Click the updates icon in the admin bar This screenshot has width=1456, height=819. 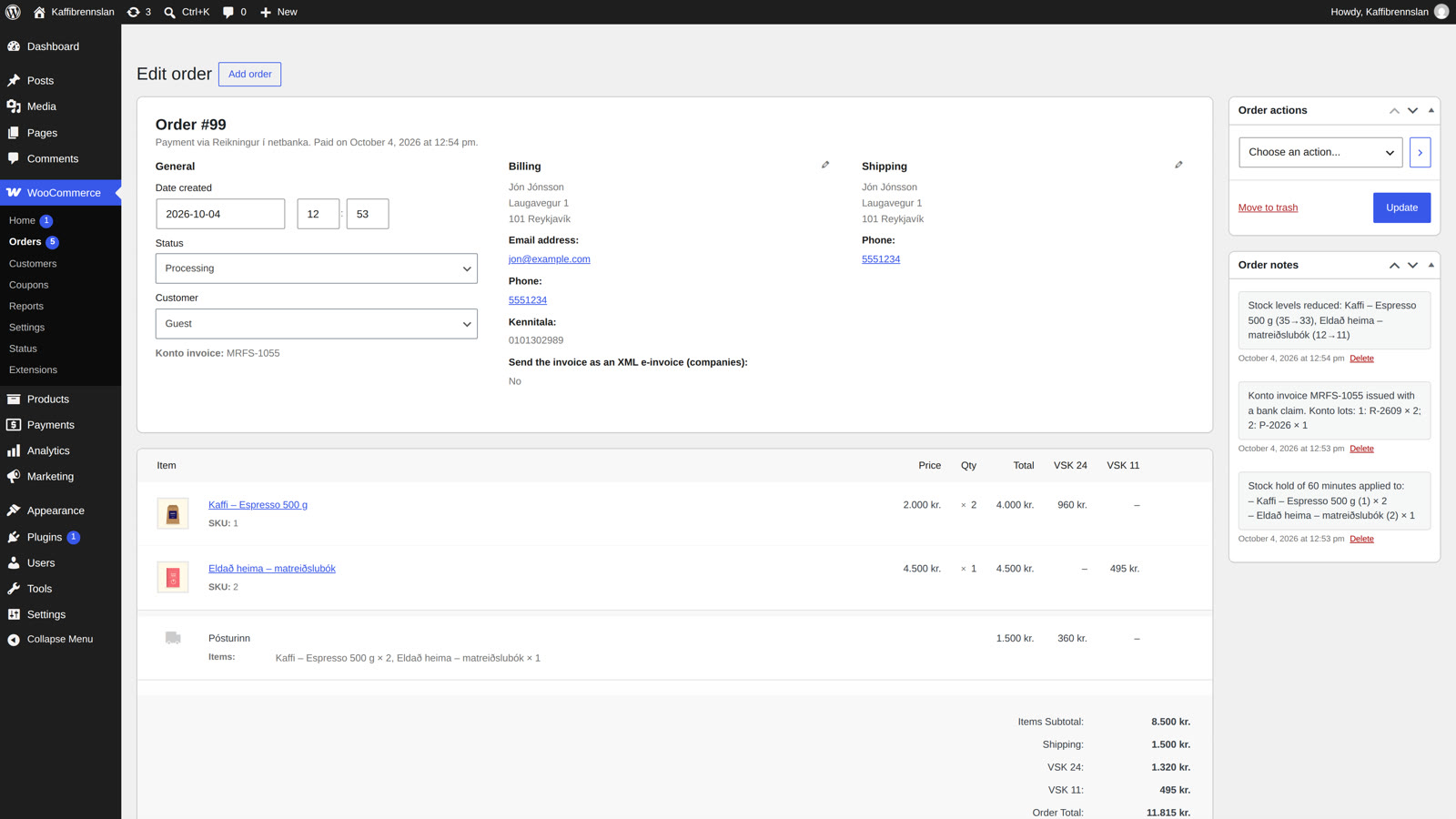click(139, 12)
